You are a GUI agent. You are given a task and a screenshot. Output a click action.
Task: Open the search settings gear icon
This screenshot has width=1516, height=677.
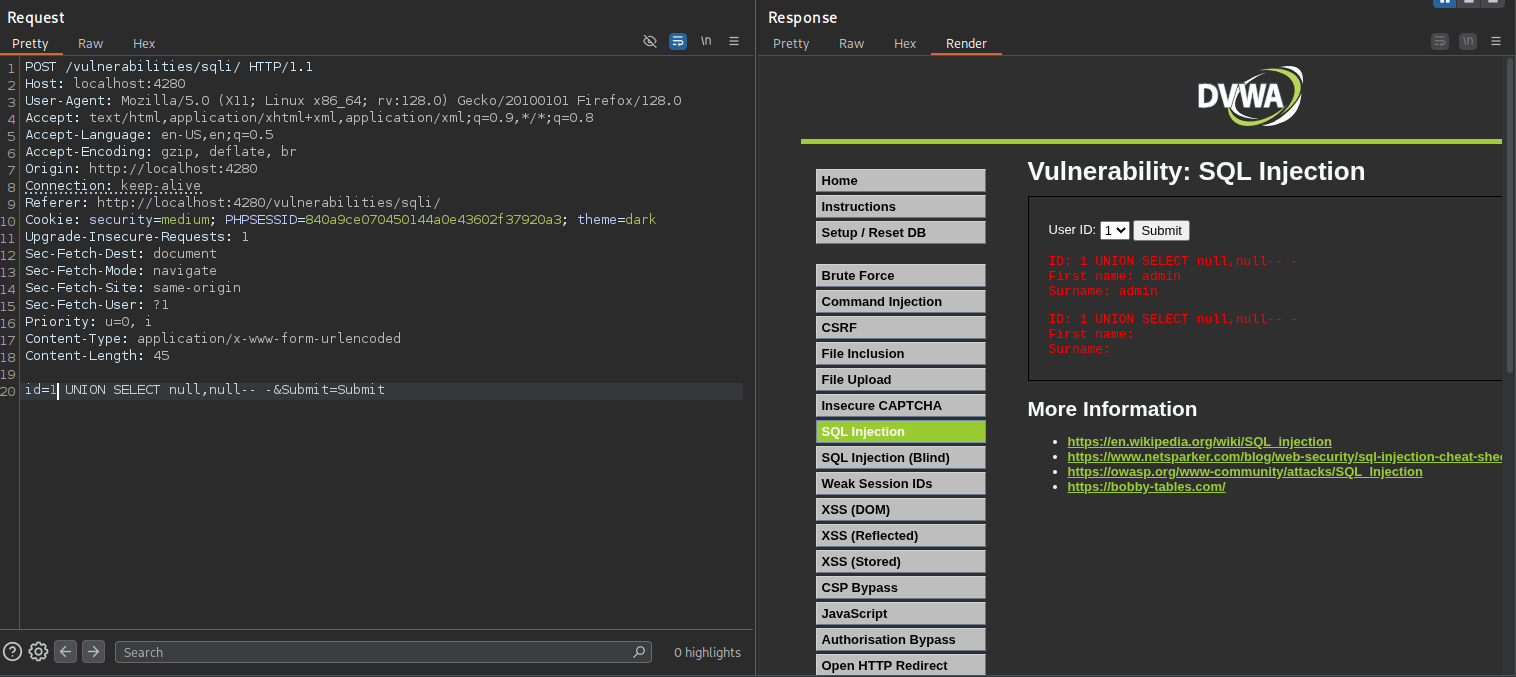pos(38,651)
